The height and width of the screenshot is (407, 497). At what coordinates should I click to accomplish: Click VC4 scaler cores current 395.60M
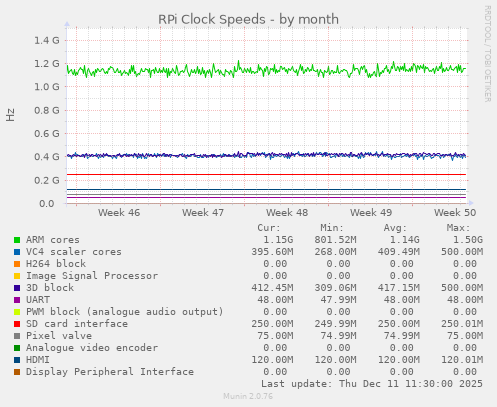pos(272,252)
